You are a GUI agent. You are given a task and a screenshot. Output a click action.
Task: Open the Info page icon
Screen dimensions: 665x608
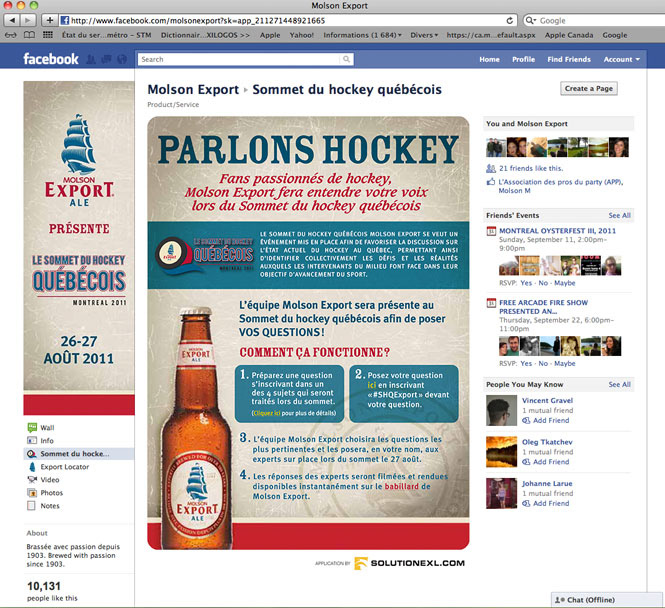tap(31, 440)
